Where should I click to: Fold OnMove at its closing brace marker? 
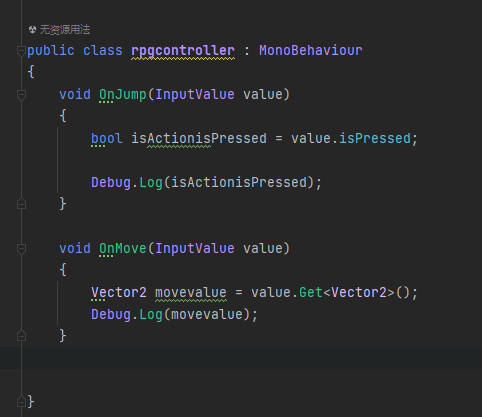21,335
